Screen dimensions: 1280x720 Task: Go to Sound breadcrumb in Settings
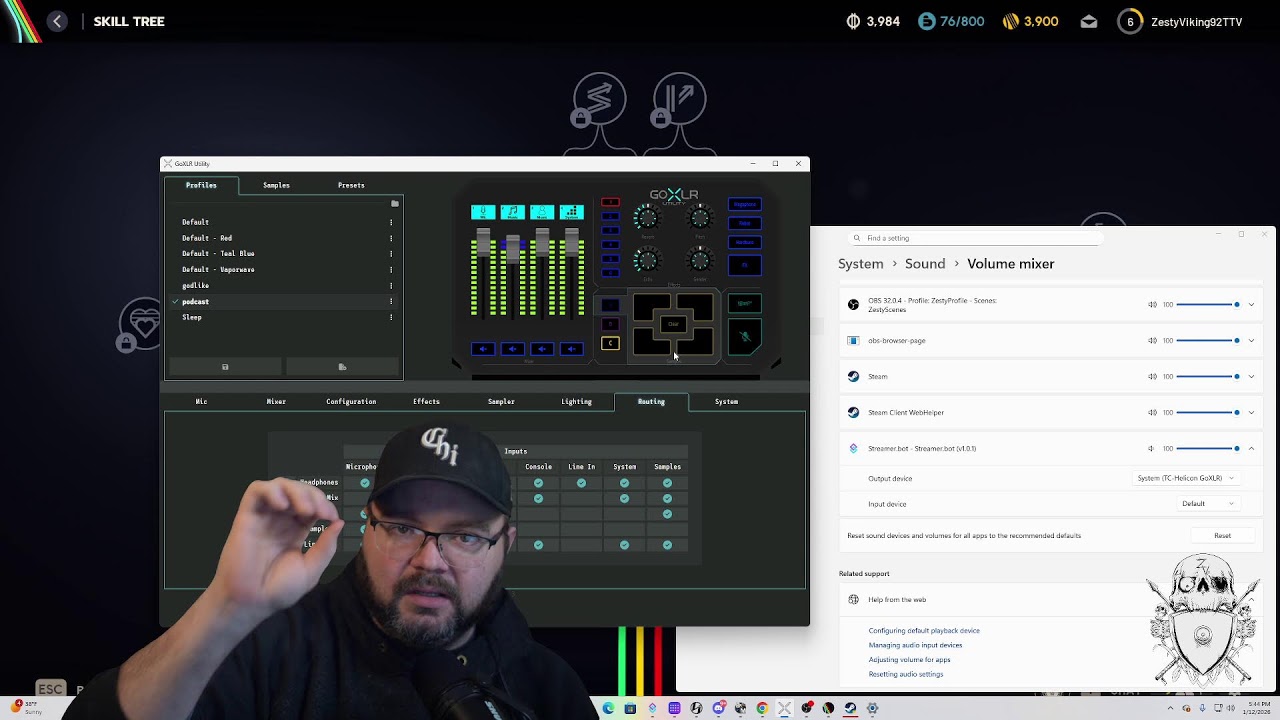925,264
